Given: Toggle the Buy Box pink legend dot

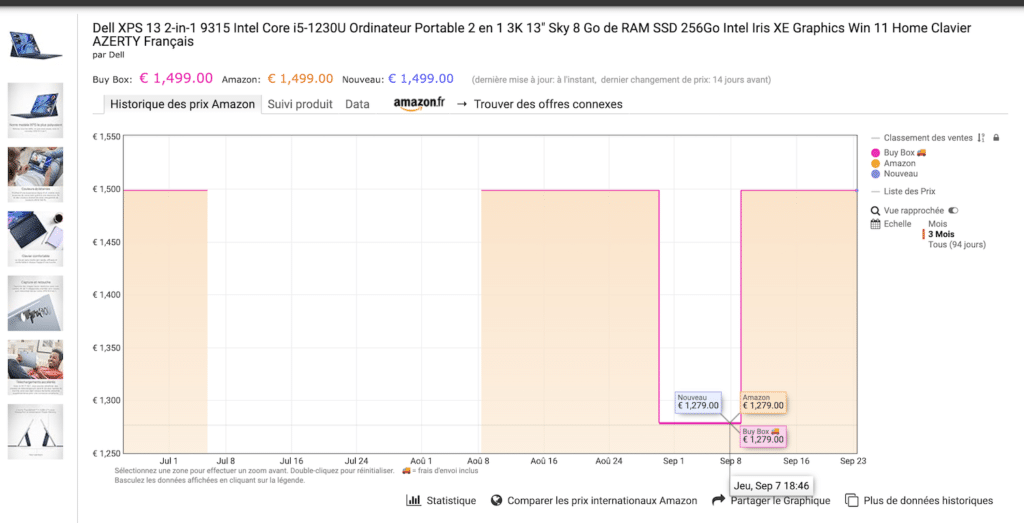Looking at the screenshot, I should [x=875, y=153].
